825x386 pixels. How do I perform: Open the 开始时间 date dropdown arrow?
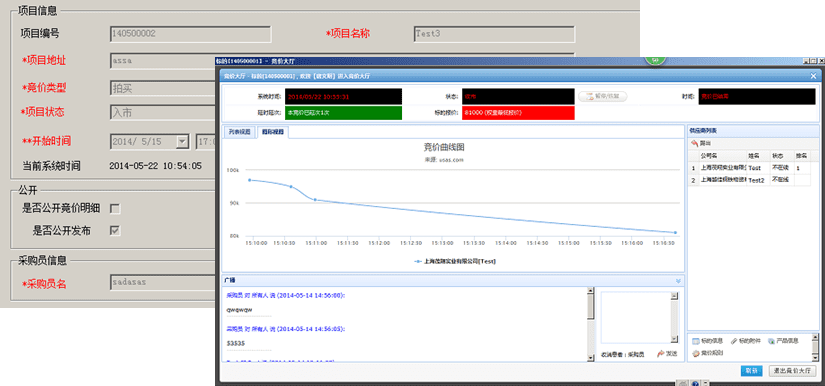182,141
